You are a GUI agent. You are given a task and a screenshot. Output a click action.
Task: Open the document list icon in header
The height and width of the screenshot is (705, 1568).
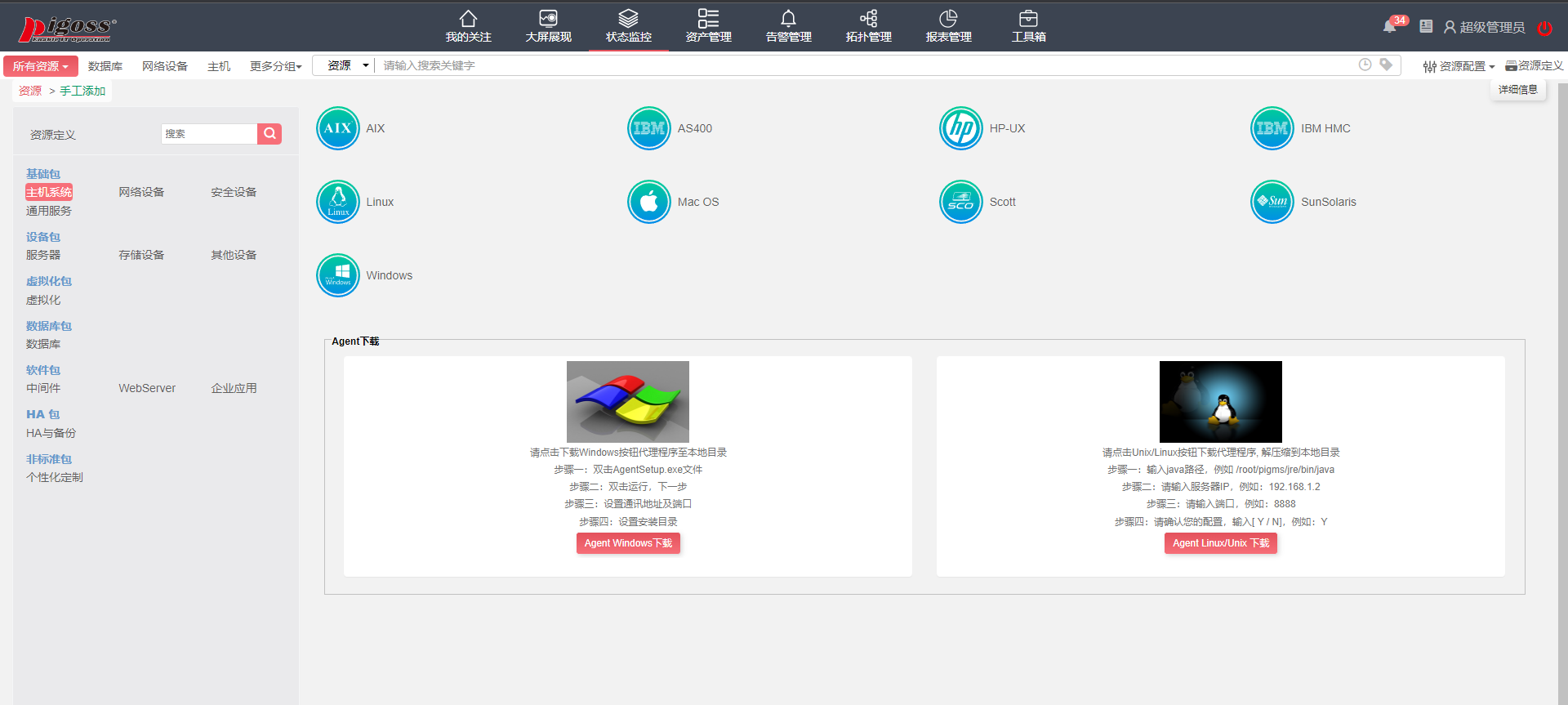click(x=1426, y=27)
